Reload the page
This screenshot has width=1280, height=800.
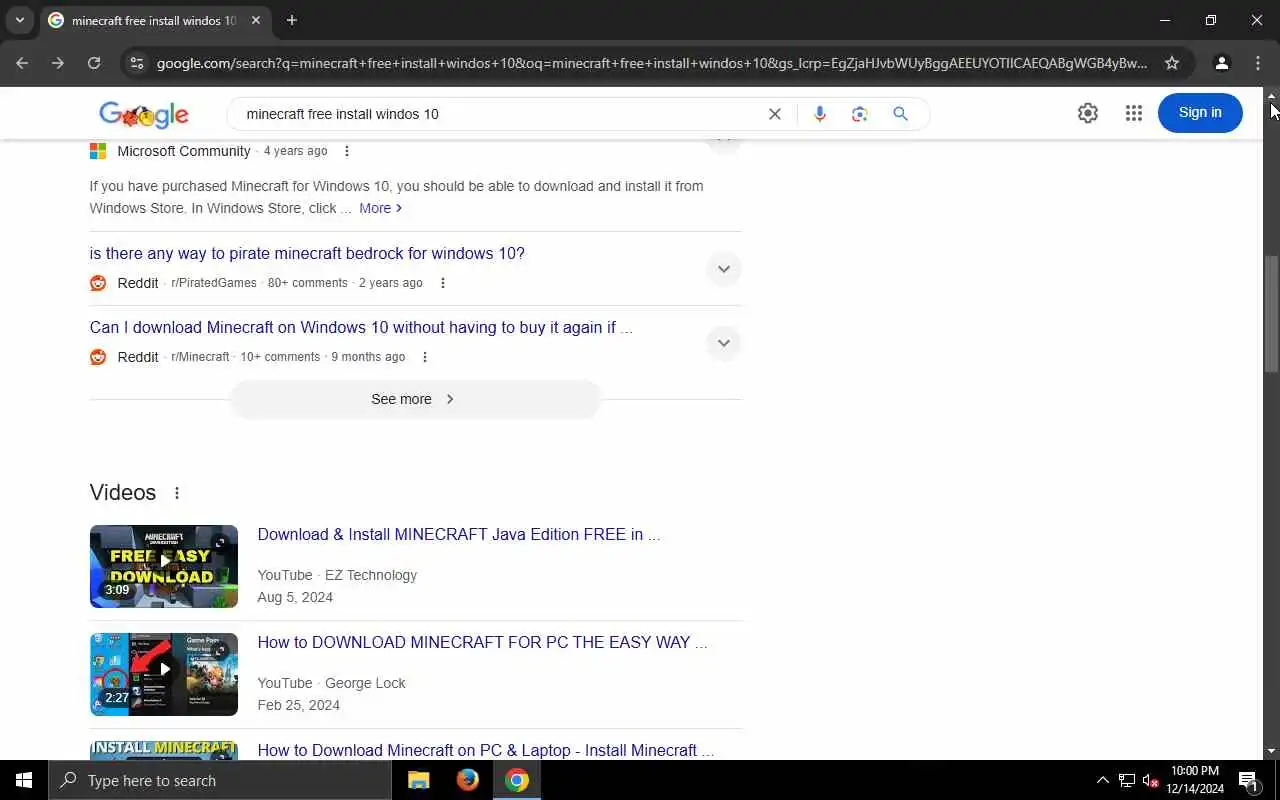pos(94,63)
